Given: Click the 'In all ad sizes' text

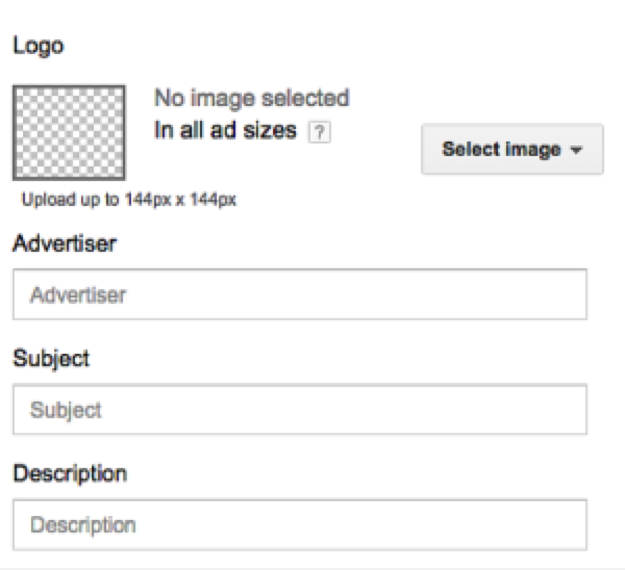Looking at the screenshot, I should pyautogui.click(x=225, y=131).
